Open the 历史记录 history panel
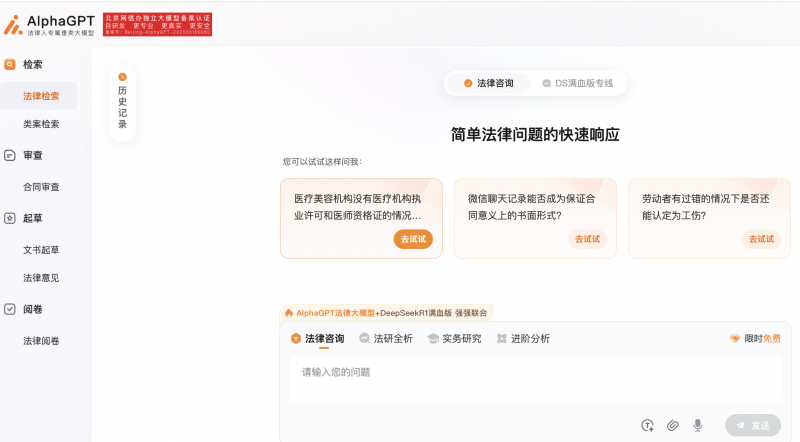The width and height of the screenshot is (800, 442). [122, 103]
